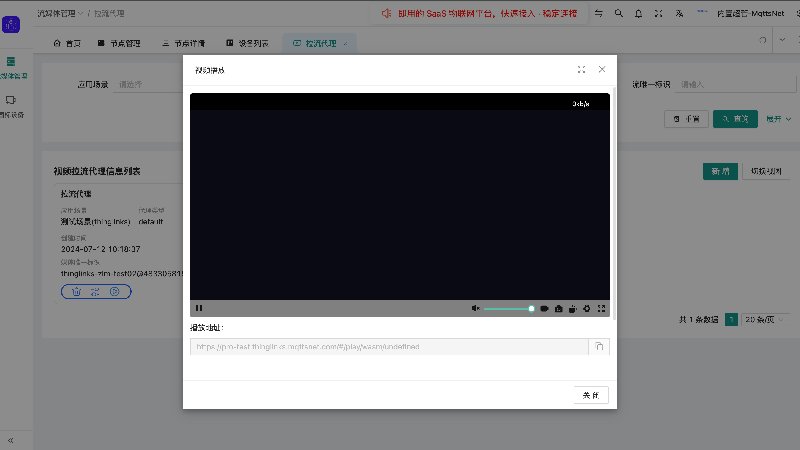Click the red SaaS announcement link
The width and height of the screenshot is (800, 450).
(487, 13)
